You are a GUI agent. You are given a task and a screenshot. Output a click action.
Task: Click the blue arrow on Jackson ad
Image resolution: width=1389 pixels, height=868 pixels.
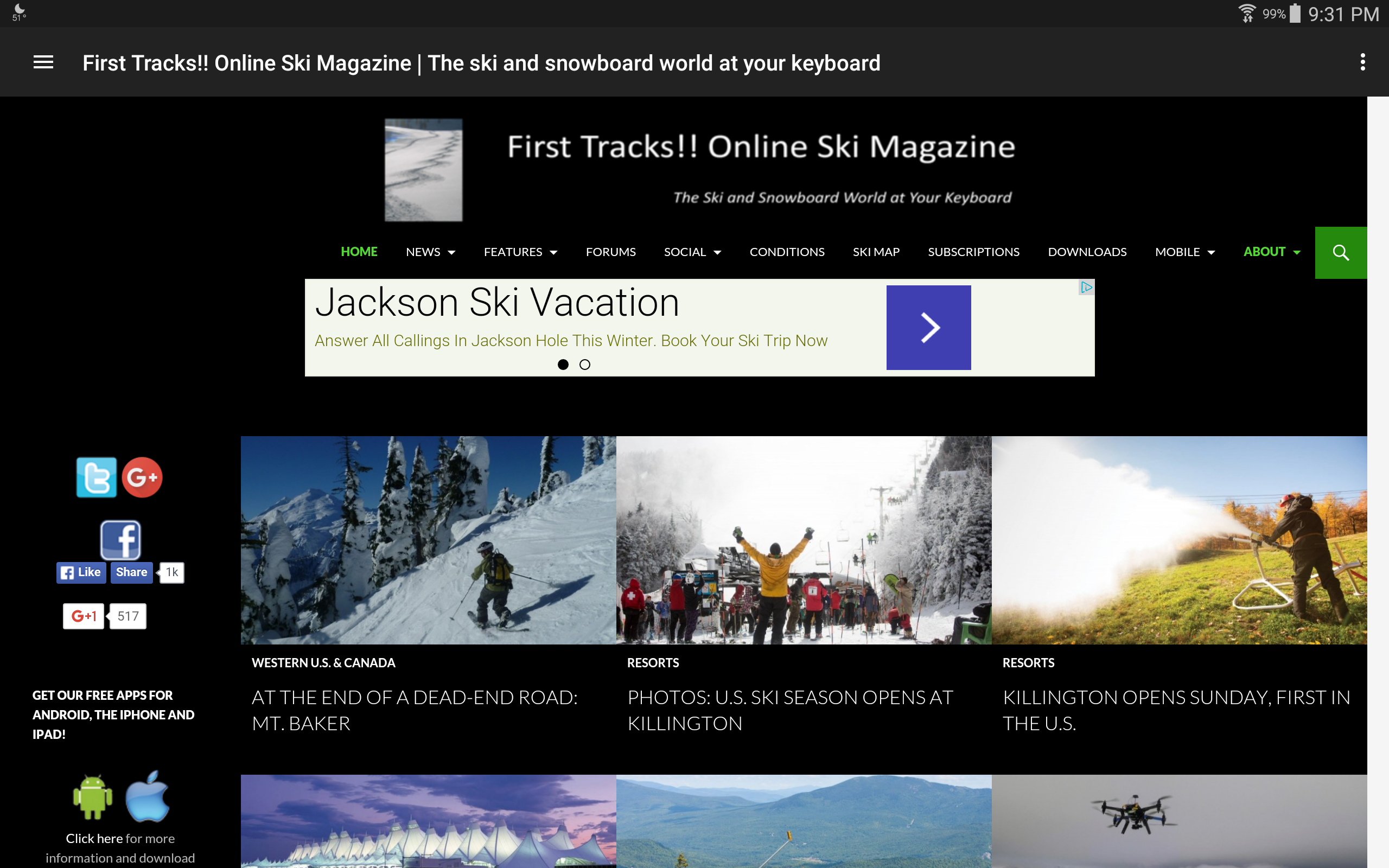(929, 327)
